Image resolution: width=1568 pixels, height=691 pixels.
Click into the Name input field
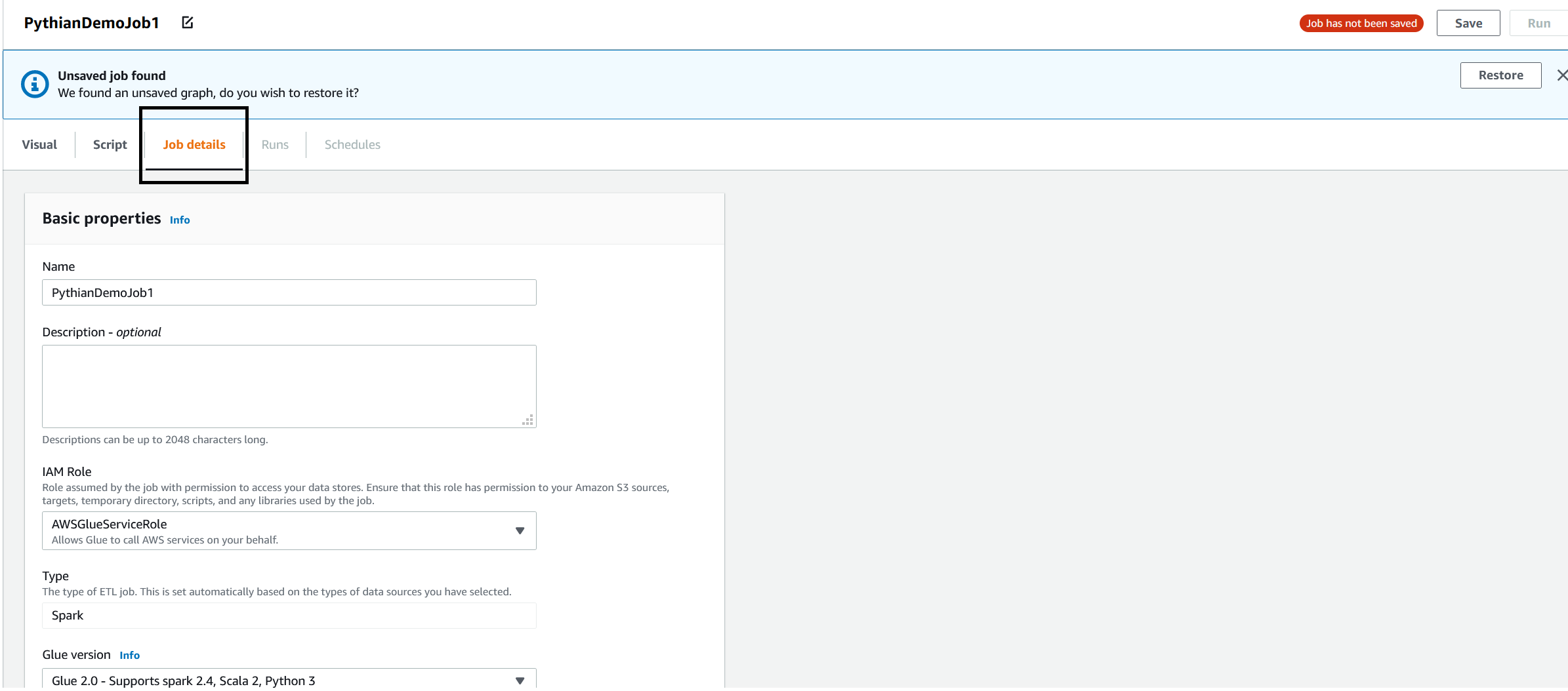pyautogui.click(x=289, y=292)
